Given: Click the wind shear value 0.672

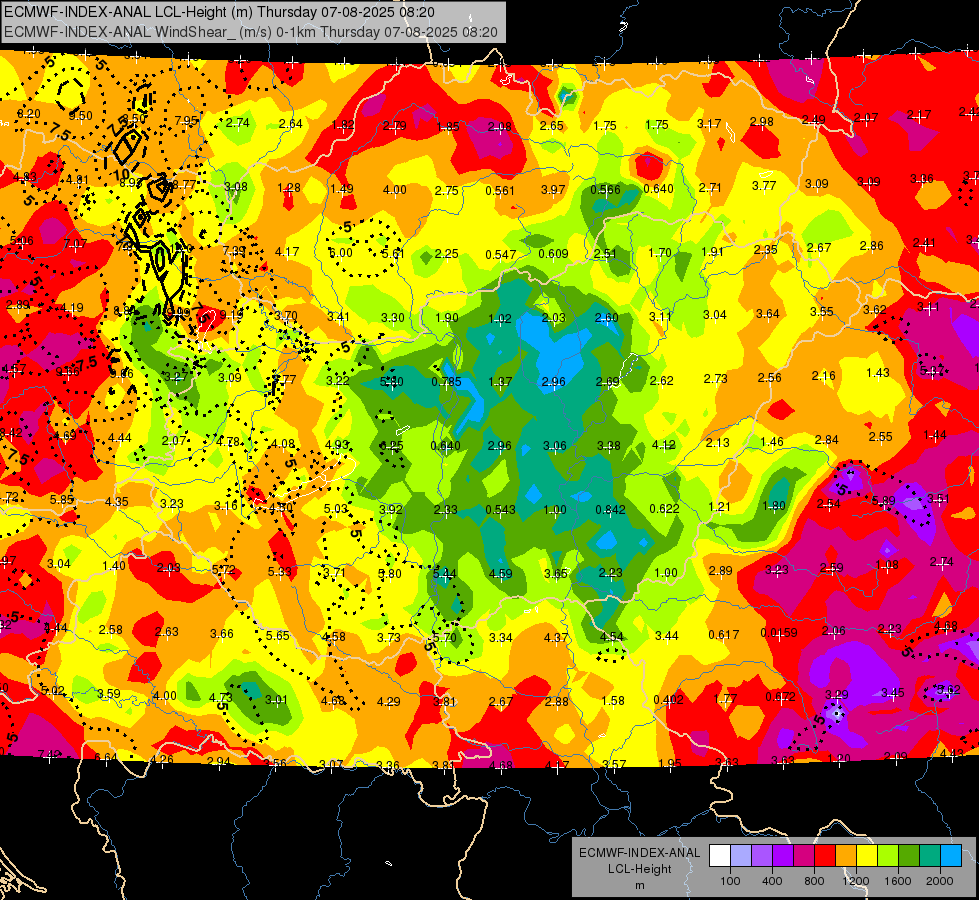Looking at the screenshot, I should (780, 696).
